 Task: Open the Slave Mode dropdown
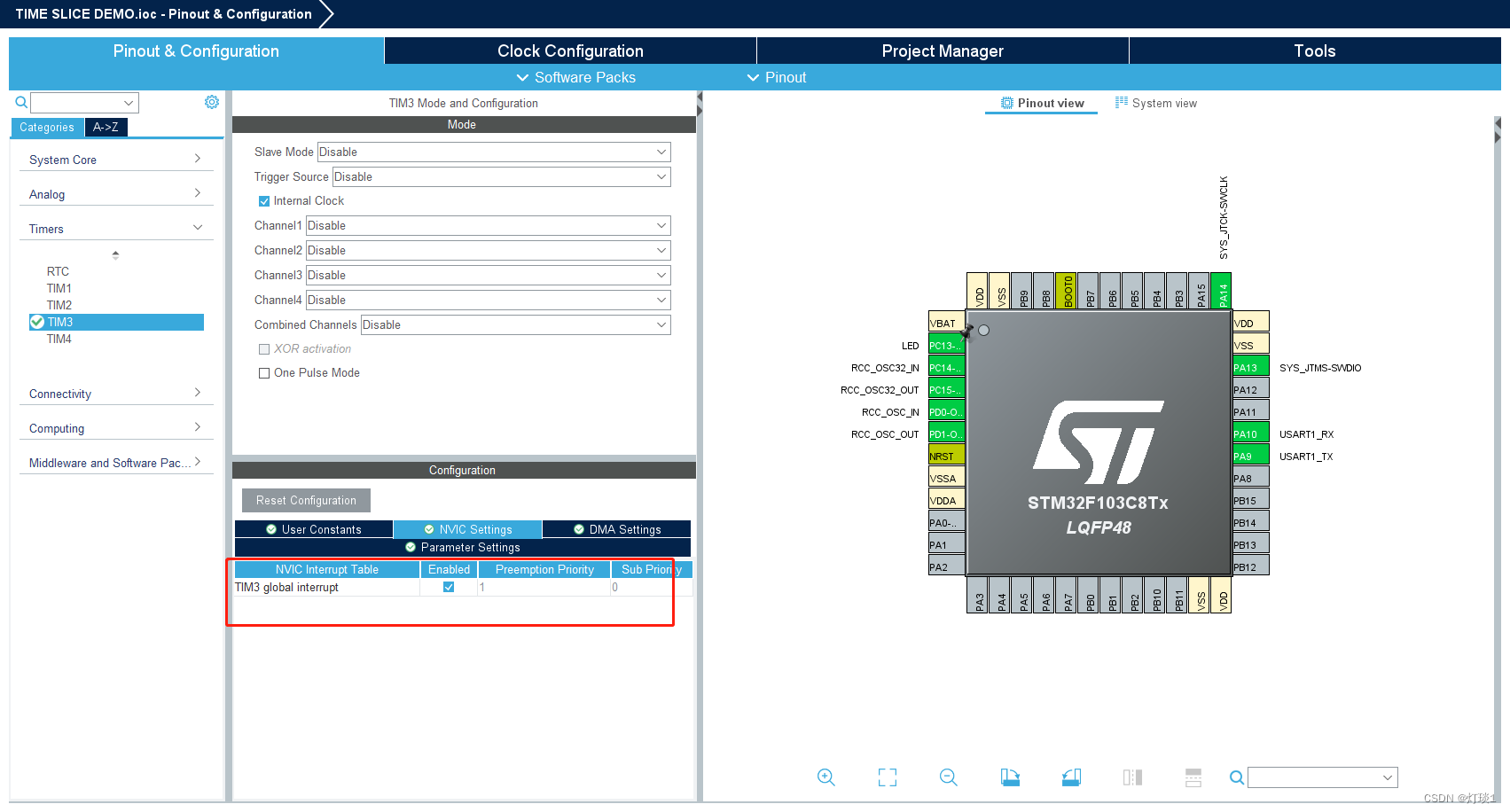point(494,152)
